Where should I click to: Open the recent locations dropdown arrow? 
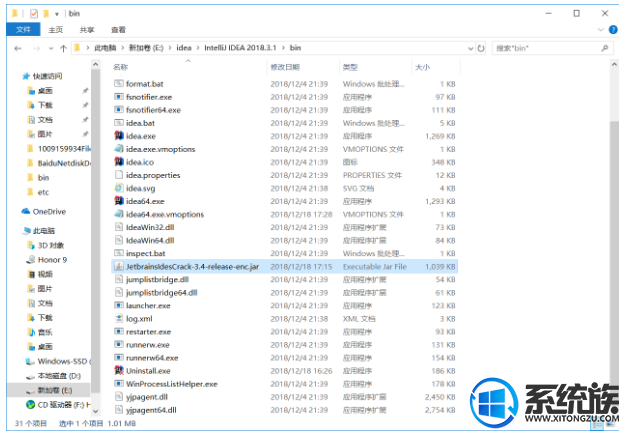(x=51, y=49)
